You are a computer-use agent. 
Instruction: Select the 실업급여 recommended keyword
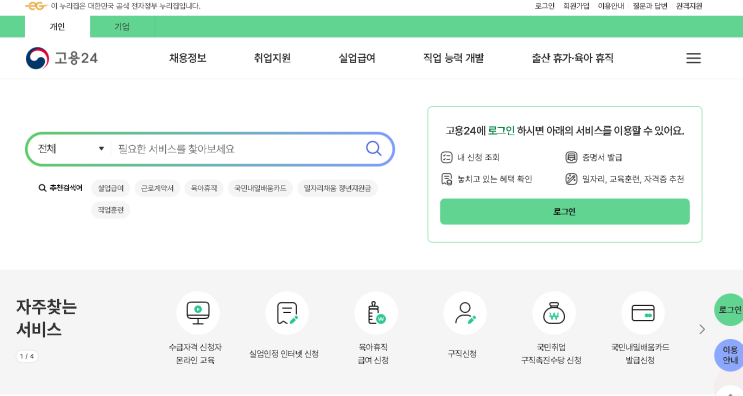(x=111, y=188)
